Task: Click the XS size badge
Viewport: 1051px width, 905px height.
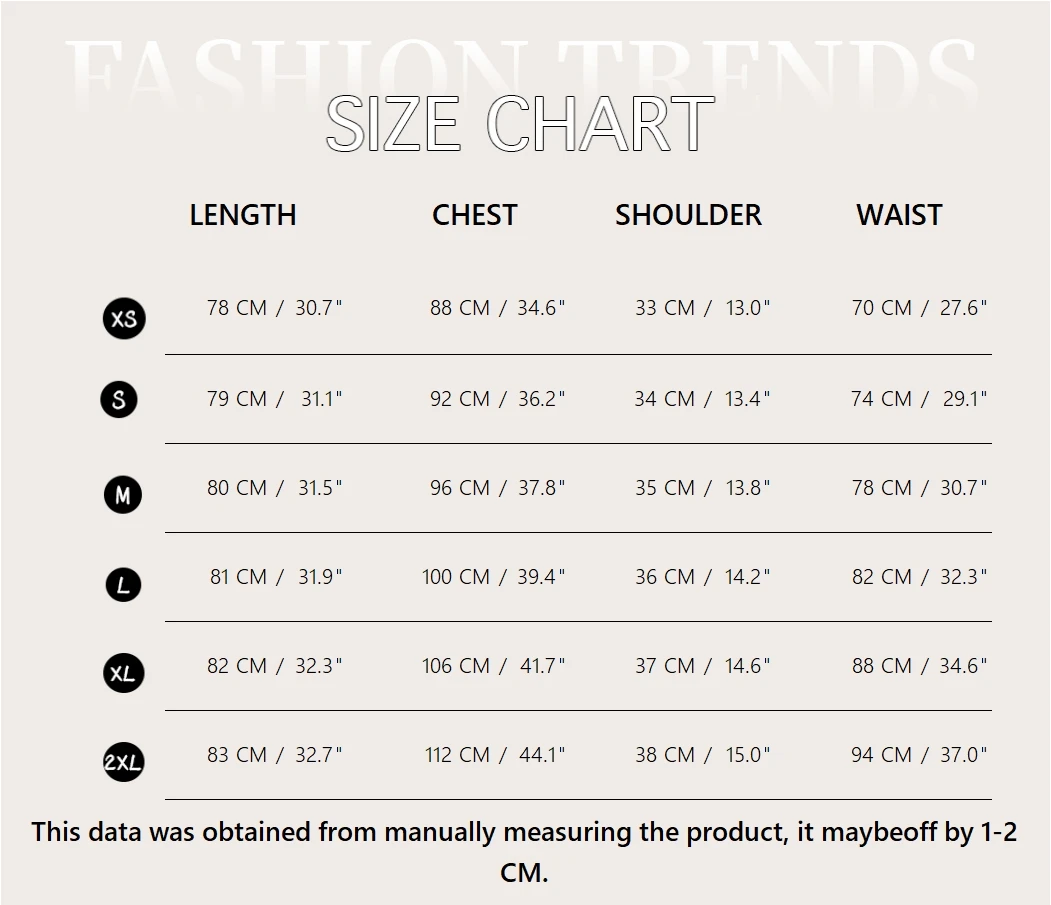Action: [124, 319]
